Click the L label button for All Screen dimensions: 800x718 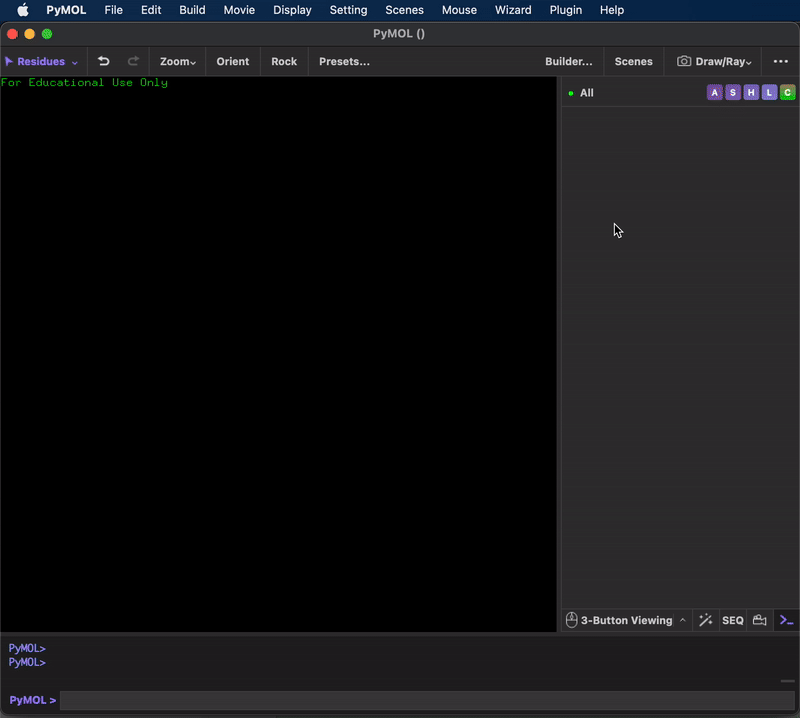769,93
